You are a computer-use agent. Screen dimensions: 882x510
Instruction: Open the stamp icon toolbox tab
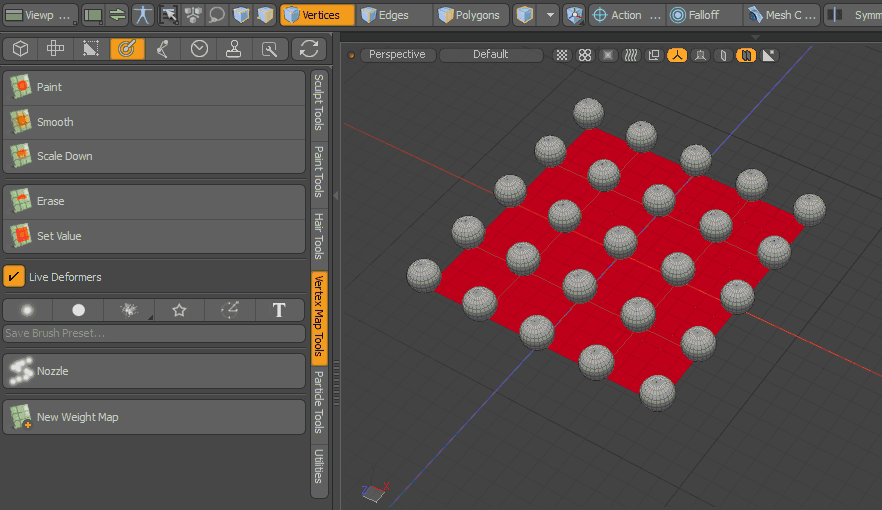tap(234, 49)
